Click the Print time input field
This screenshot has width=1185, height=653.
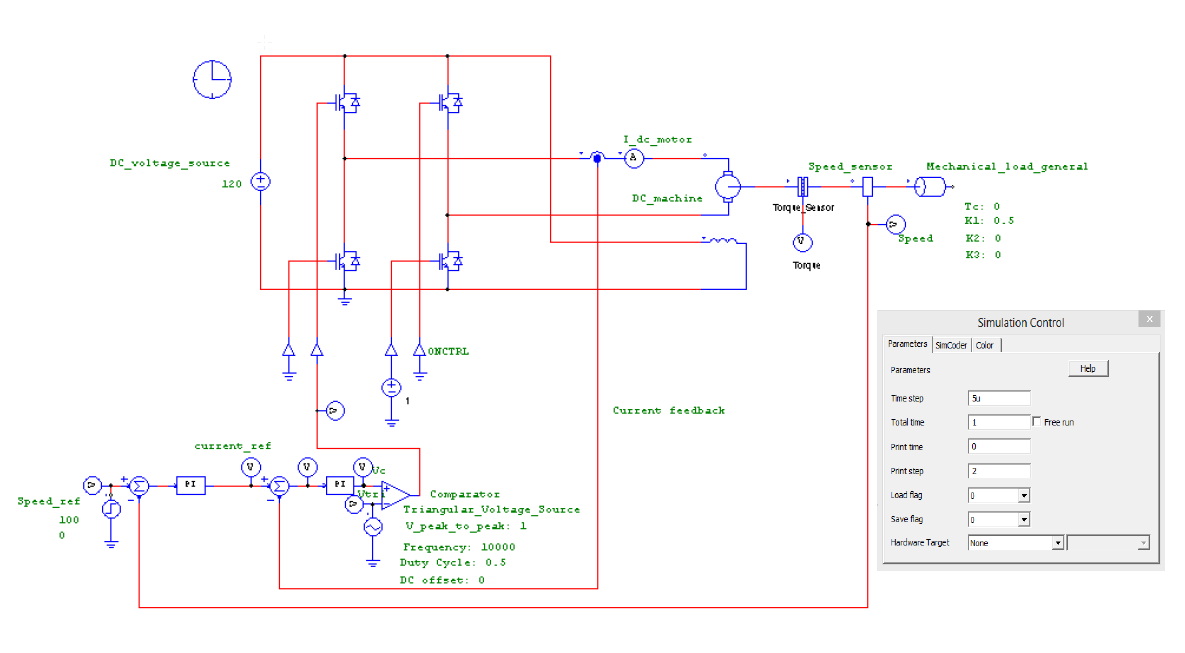(x=999, y=447)
